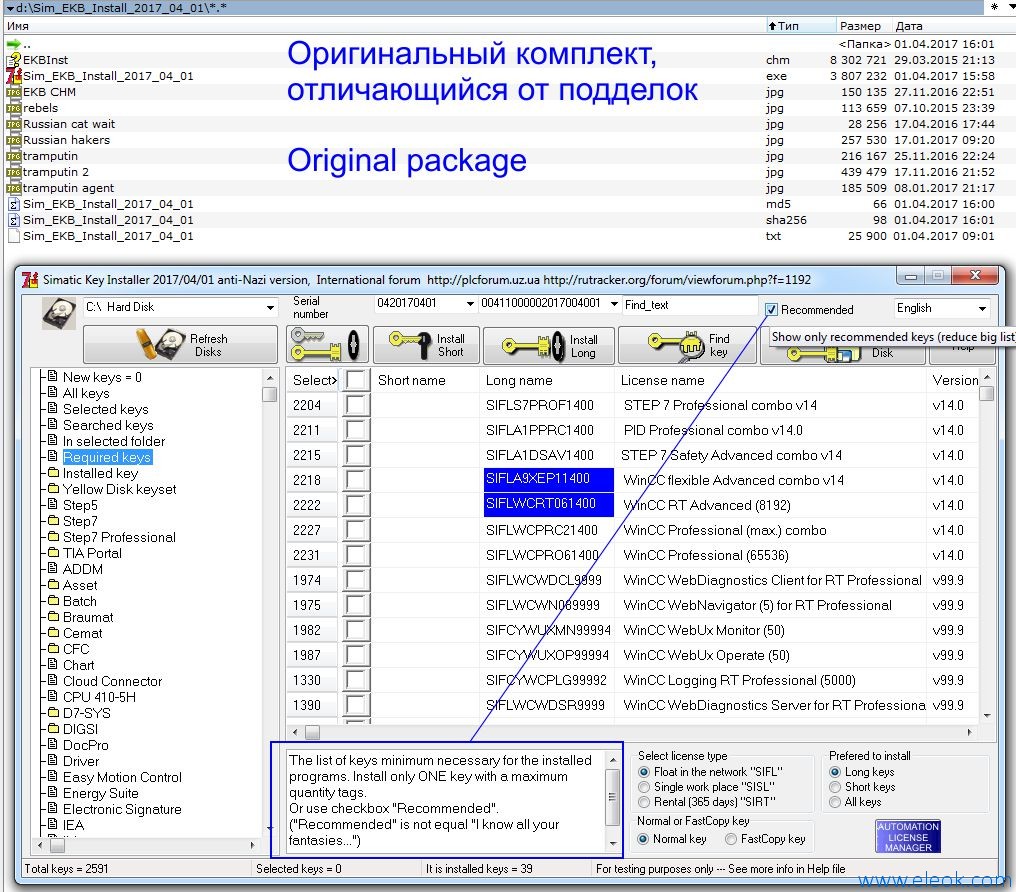Image resolution: width=1016 pixels, height=892 pixels.
Task: Select In selected folder tree item
Action: pyautogui.click(x=114, y=441)
